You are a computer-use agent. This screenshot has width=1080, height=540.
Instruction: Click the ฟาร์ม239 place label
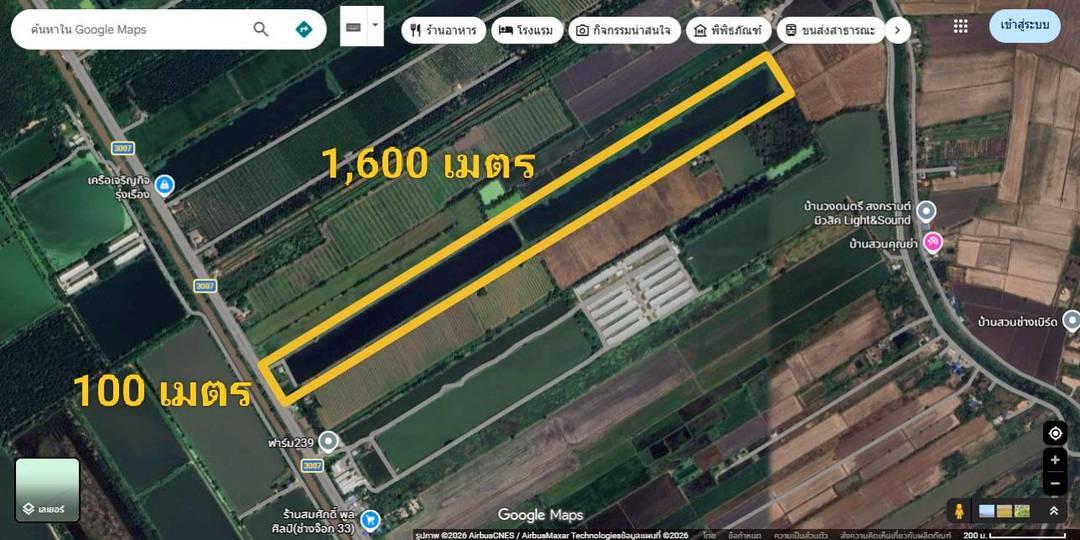292,442
